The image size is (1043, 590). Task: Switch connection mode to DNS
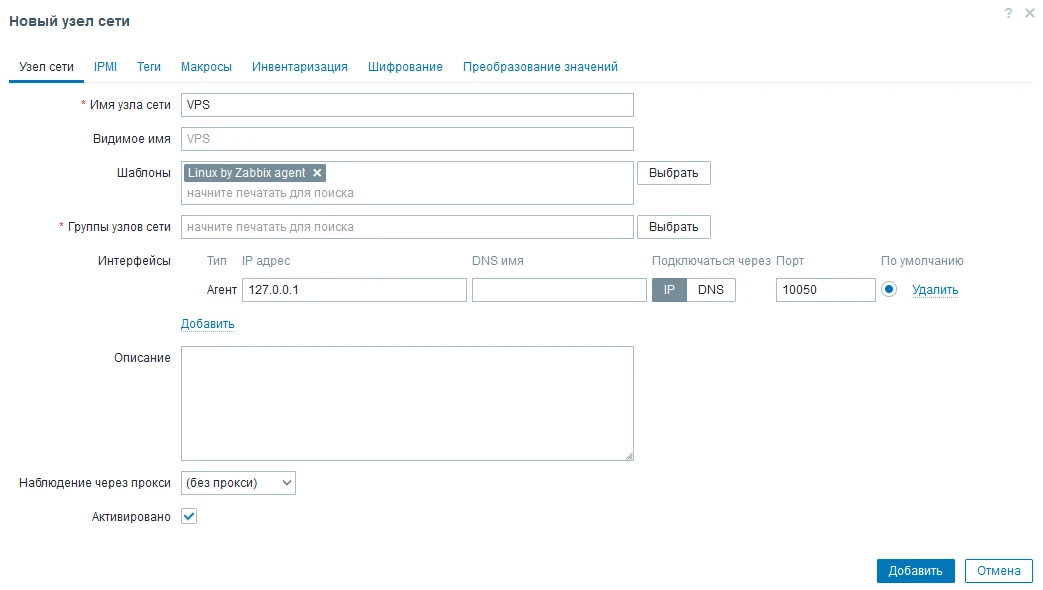[x=710, y=290]
